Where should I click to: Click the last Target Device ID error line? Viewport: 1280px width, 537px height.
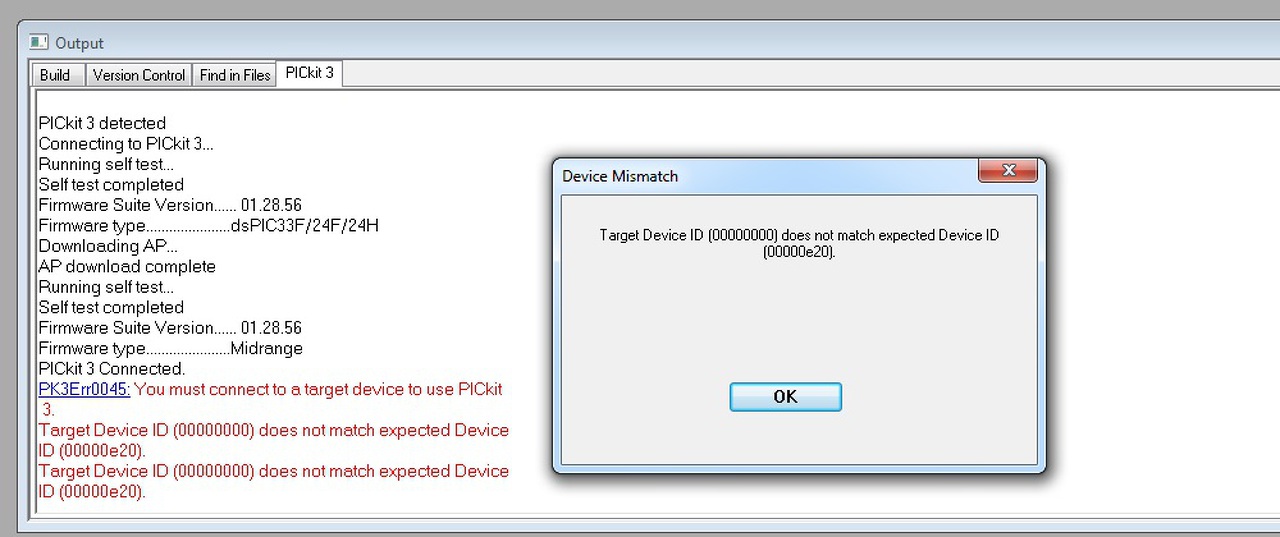coord(273,471)
